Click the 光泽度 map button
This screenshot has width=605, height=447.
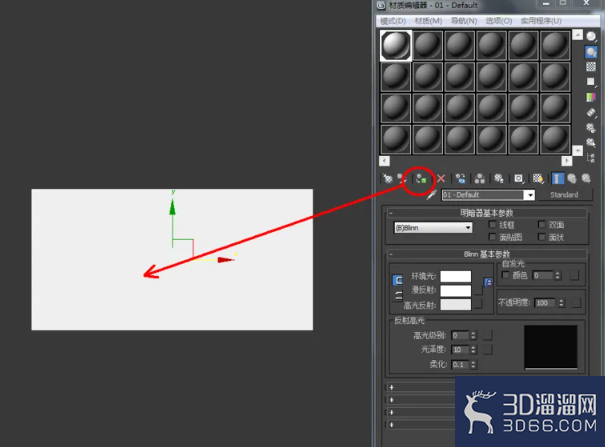coord(488,349)
